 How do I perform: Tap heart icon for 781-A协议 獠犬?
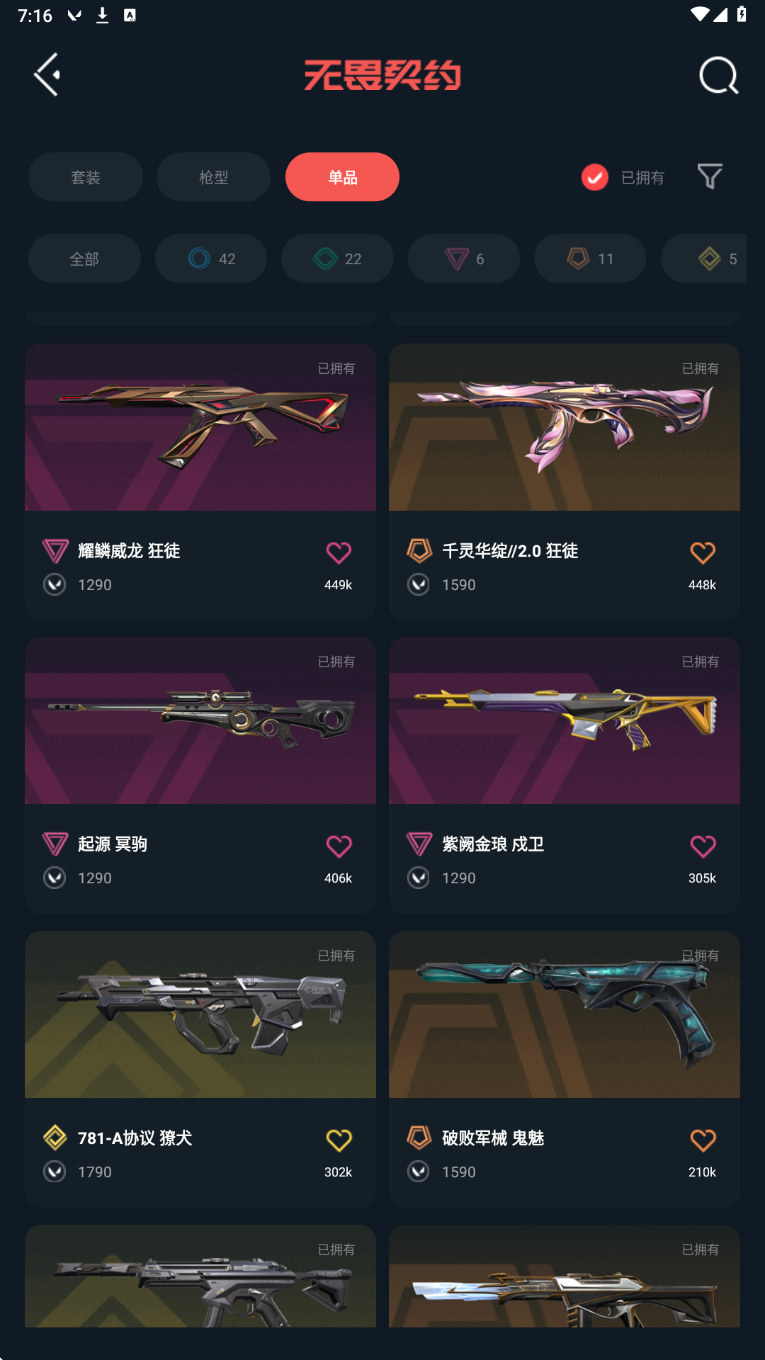point(339,1140)
